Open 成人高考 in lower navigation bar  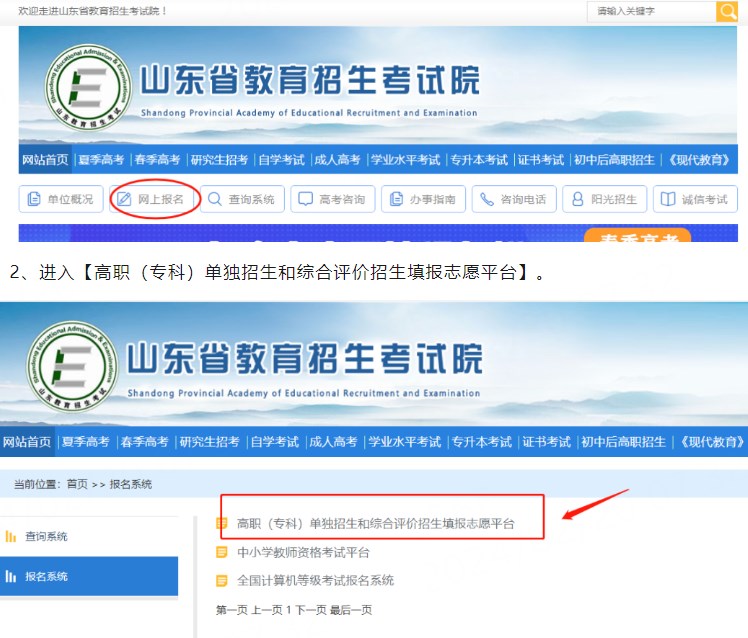[333, 442]
